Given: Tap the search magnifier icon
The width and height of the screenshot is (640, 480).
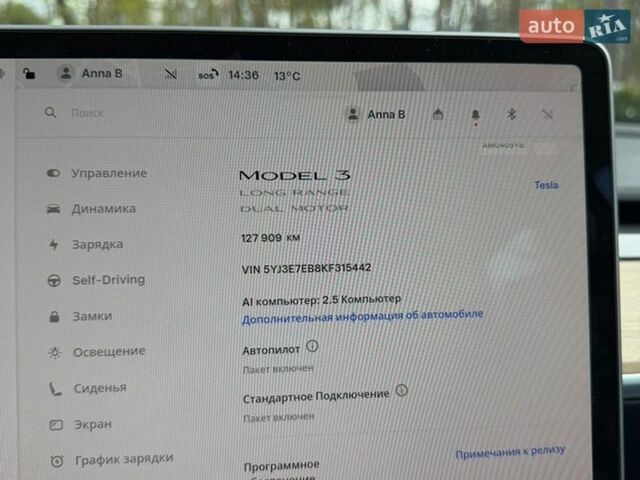Looking at the screenshot, I should coord(50,112).
